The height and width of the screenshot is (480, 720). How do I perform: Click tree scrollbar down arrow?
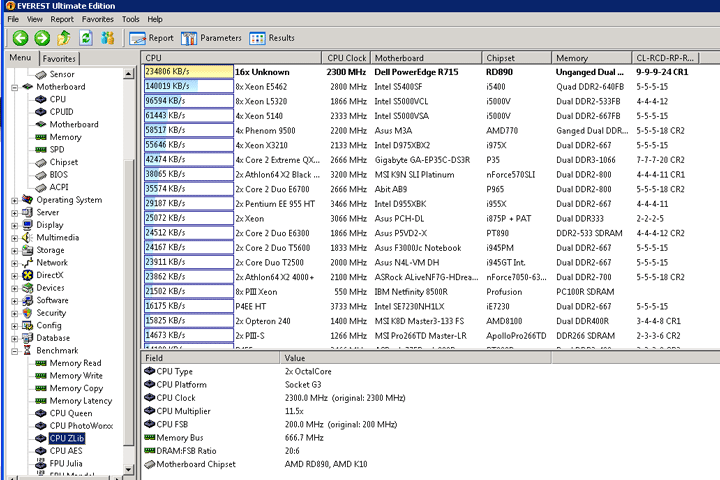[x=129, y=469]
